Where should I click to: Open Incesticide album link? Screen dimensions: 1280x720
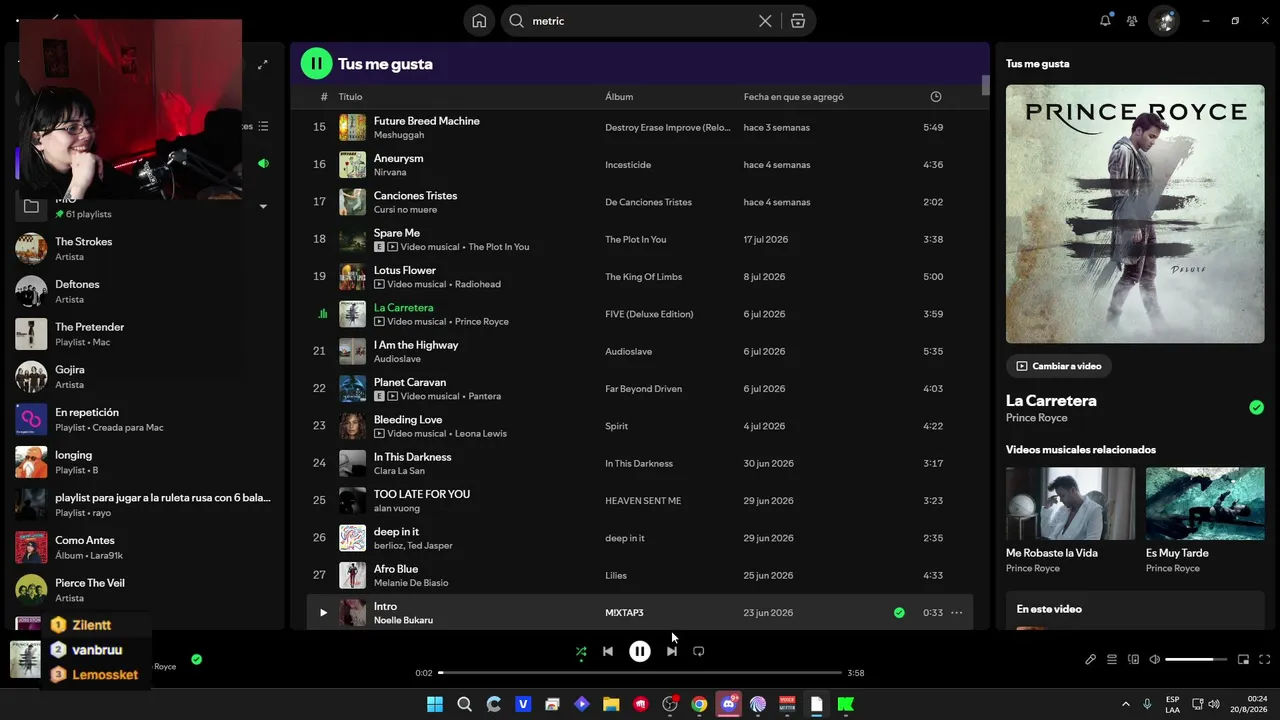[x=628, y=165]
